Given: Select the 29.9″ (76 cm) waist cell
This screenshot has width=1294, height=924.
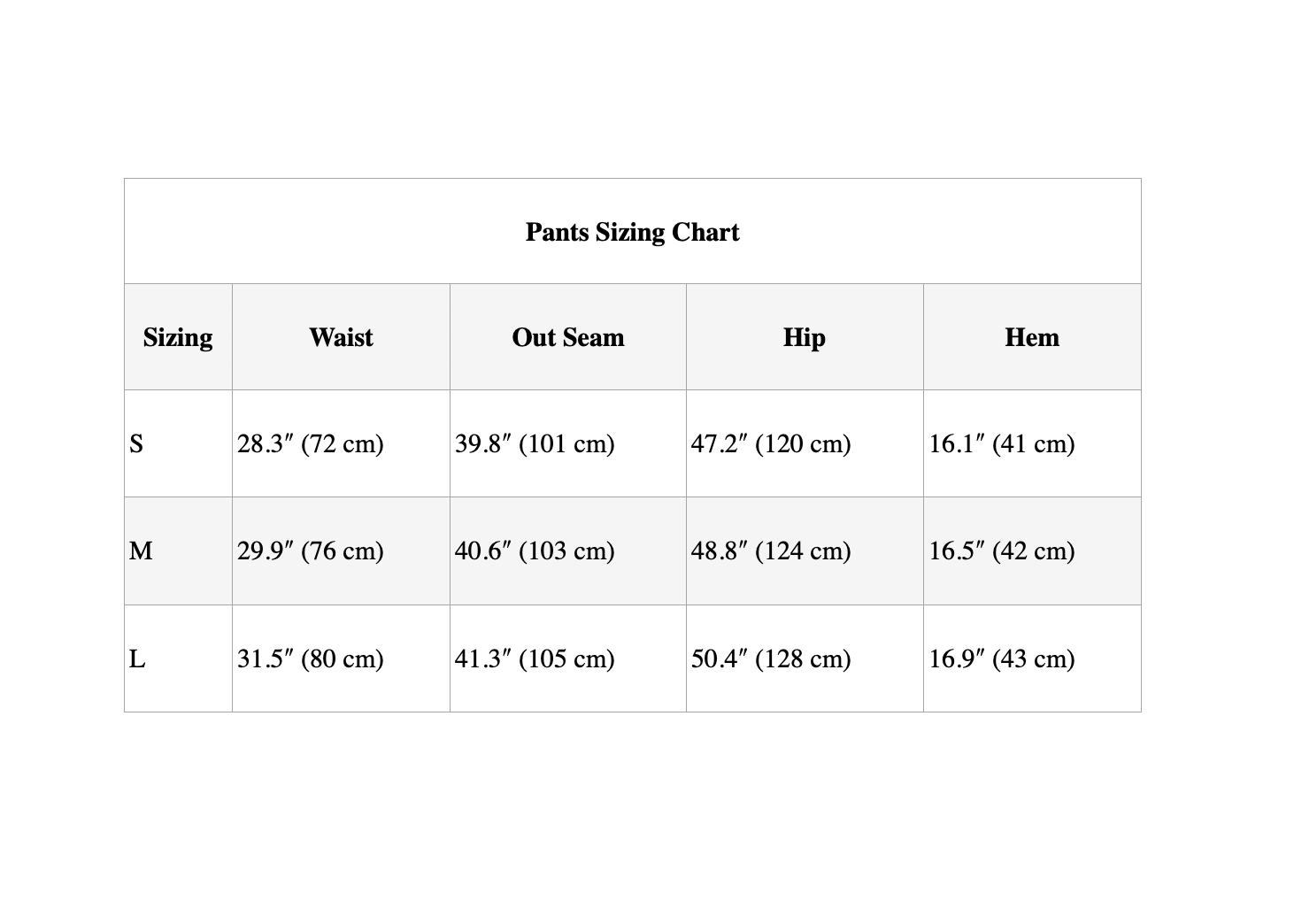Looking at the screenshot, I should [341, 551].
